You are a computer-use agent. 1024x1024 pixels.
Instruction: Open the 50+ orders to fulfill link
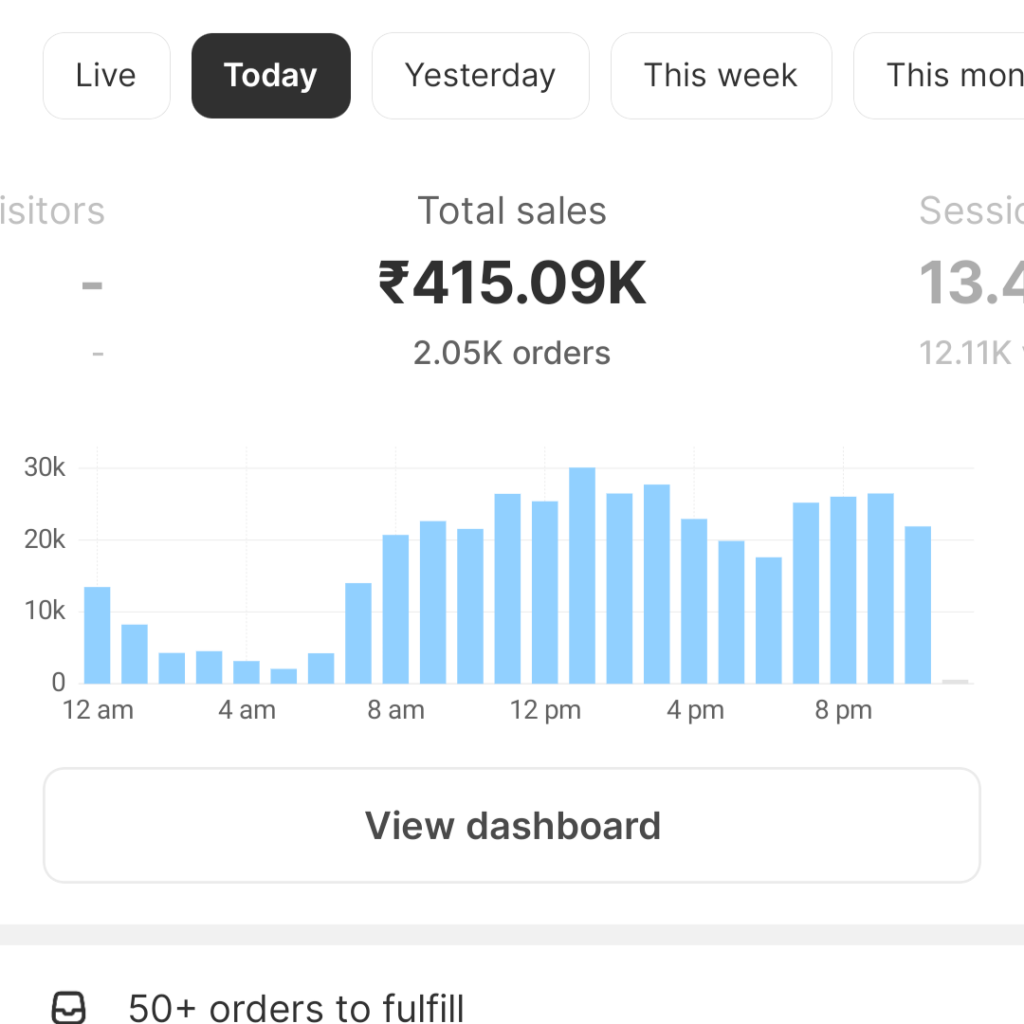tap(296, 1007)
